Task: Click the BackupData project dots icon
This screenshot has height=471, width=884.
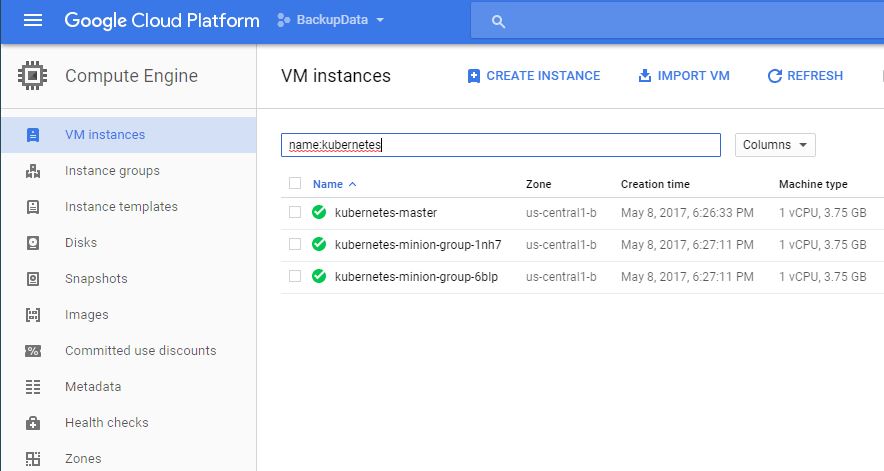Action: [284, 20]
